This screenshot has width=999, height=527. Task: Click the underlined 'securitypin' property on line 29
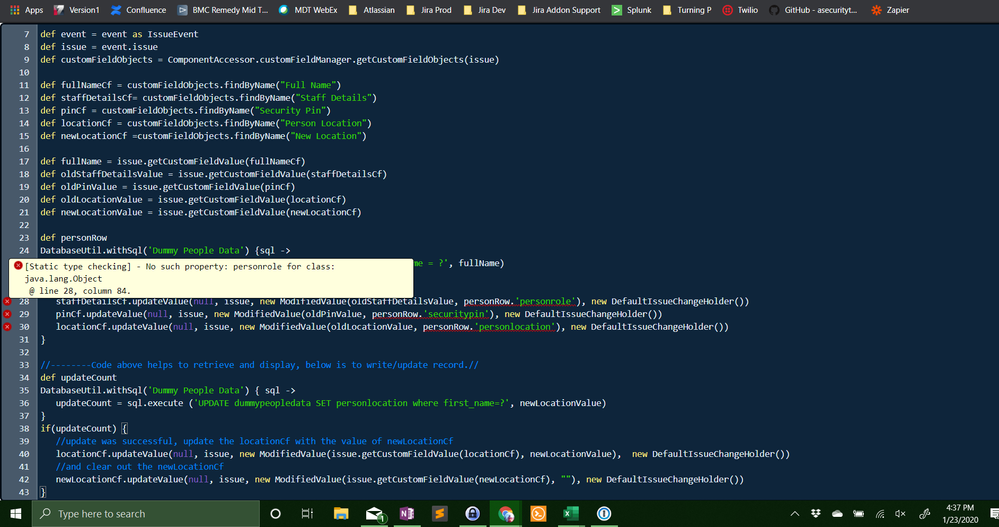[456, 314]
